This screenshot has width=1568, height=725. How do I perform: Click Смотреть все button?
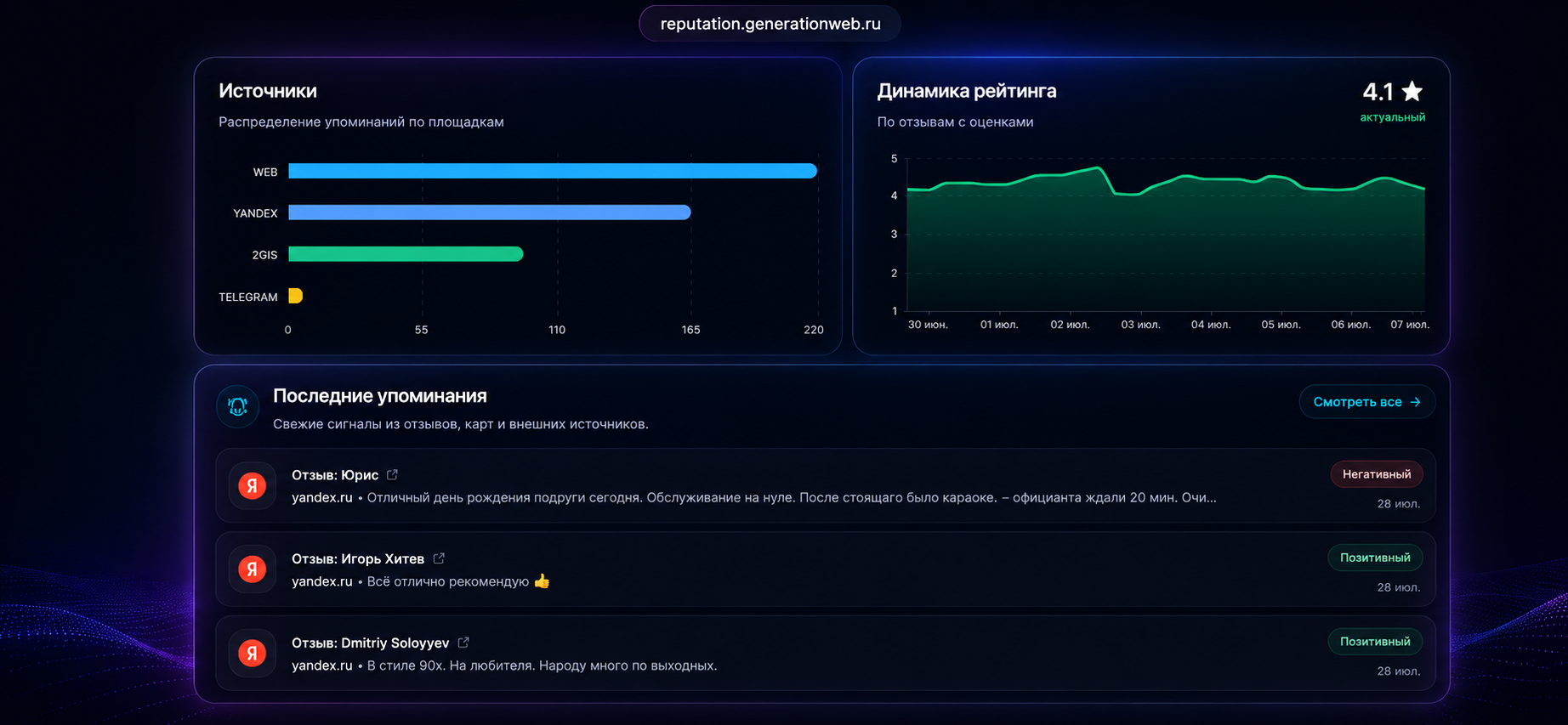(1367, 402)
